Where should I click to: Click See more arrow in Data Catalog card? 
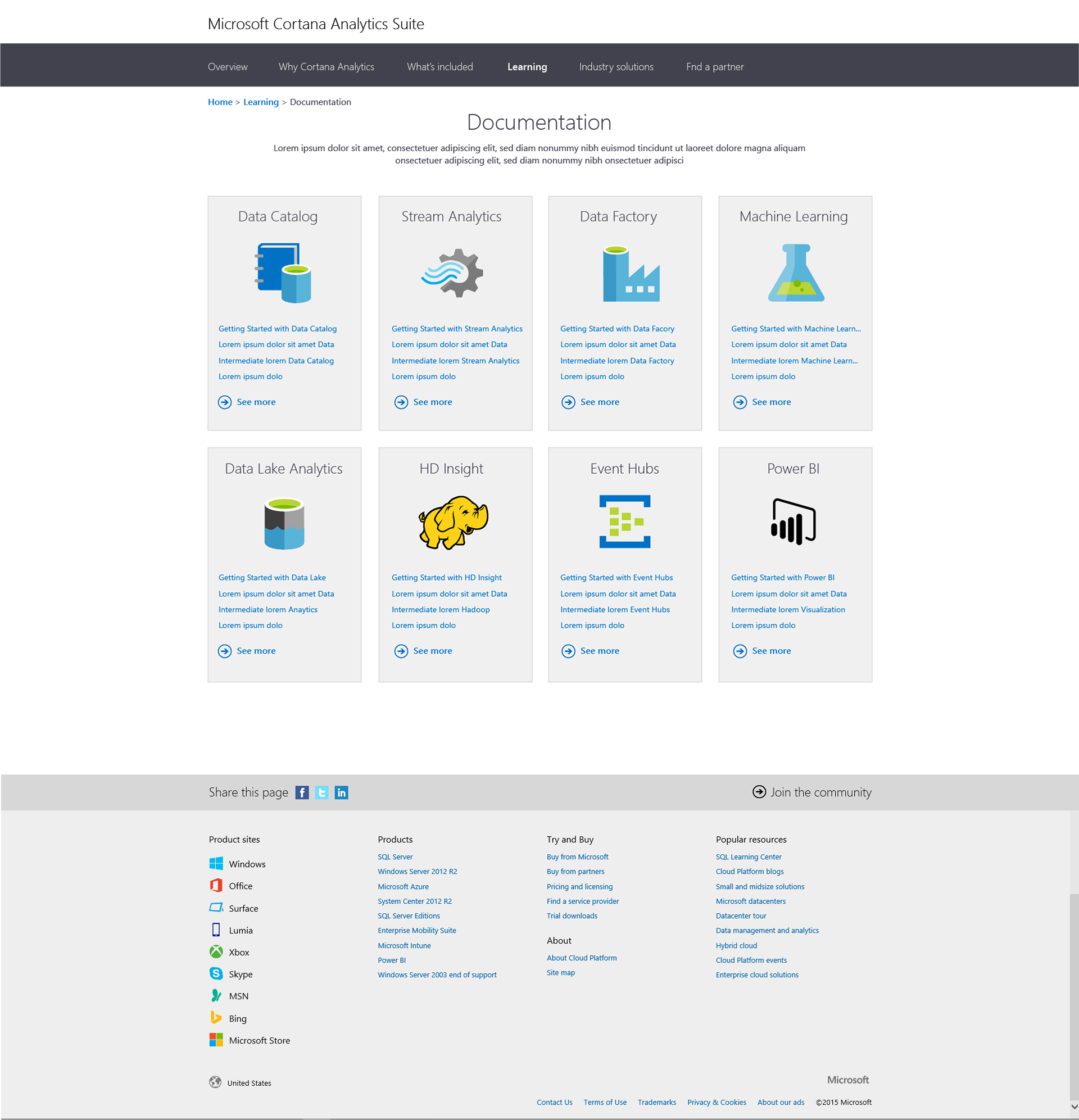225,402
